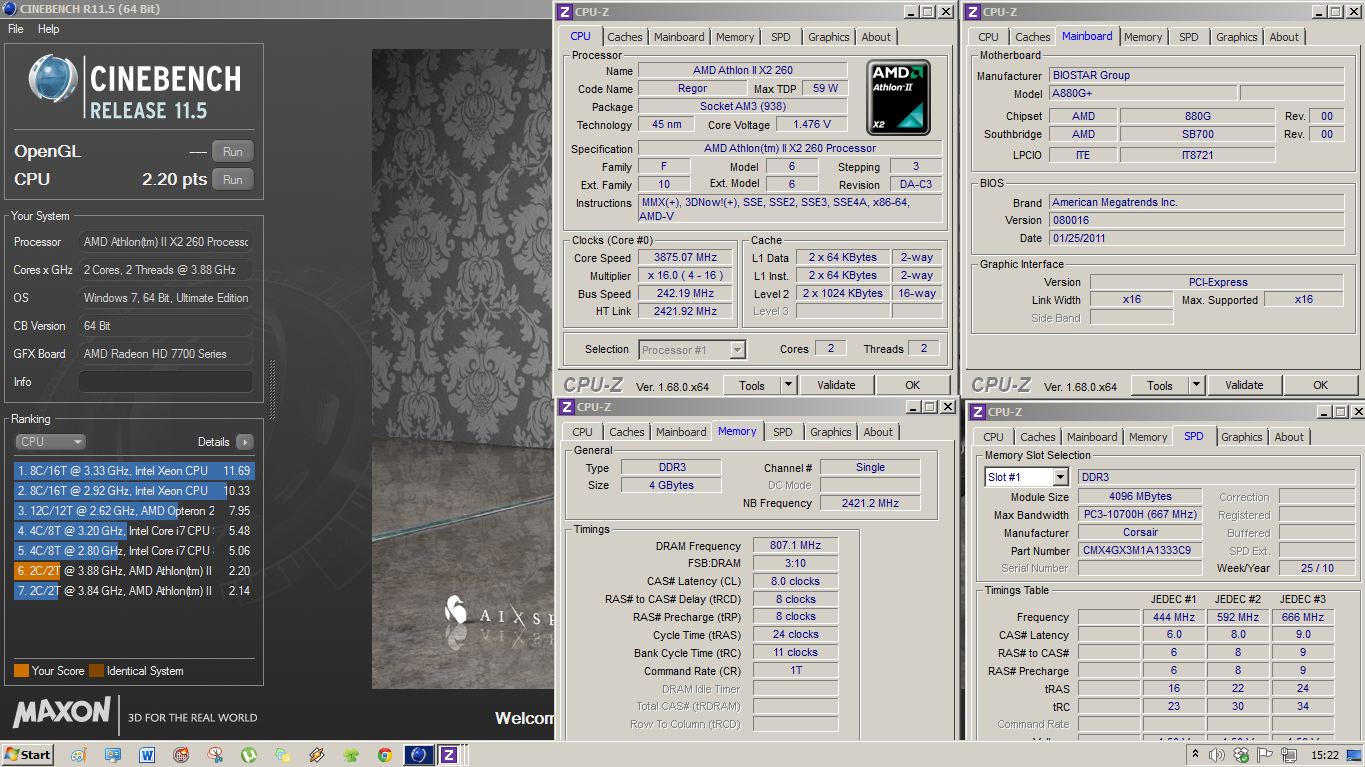
Task: Open the network connection tray icon
Action: click(x=1288, y=756)
